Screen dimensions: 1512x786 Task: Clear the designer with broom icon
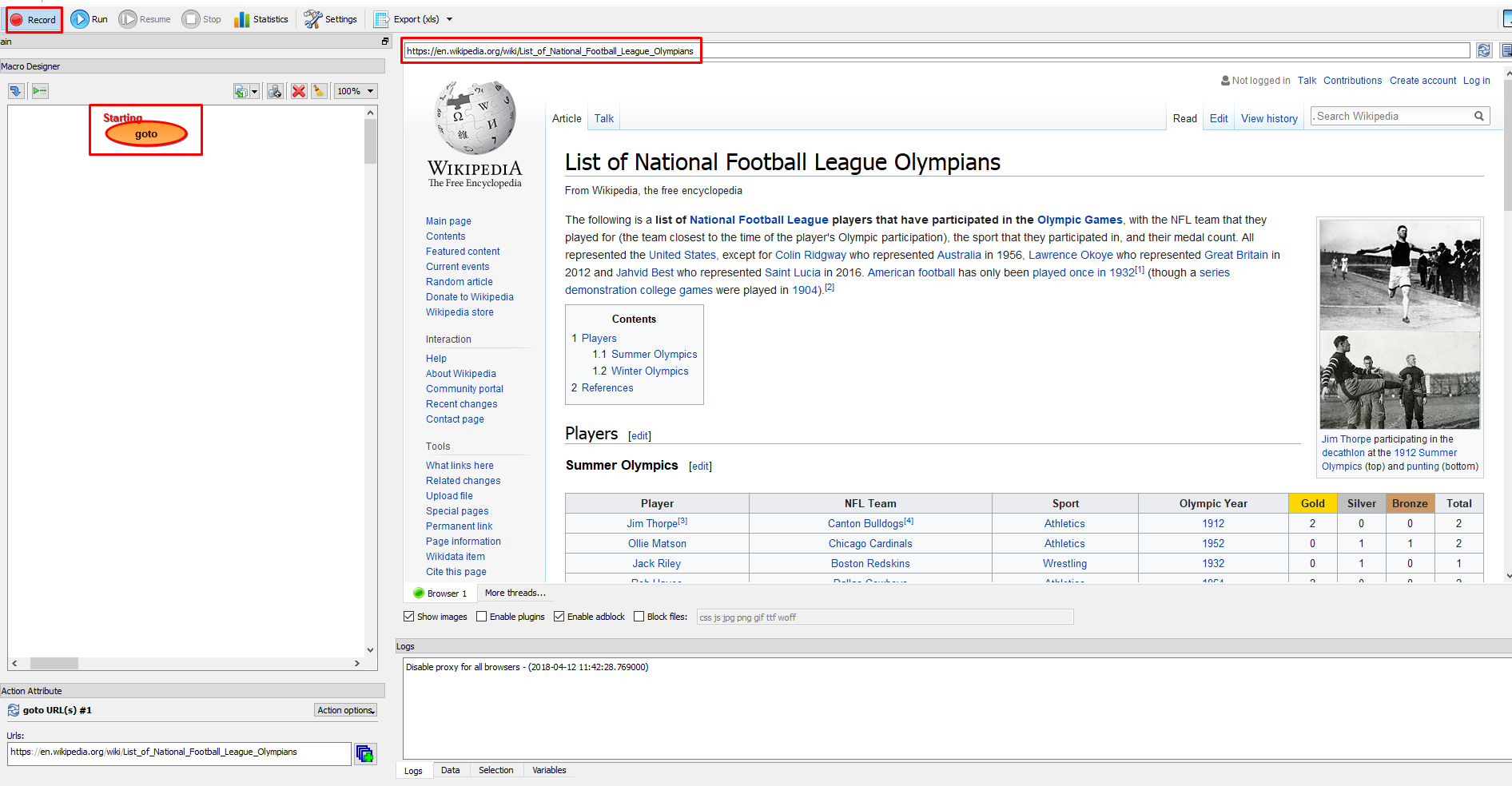[x=319, y=91]
